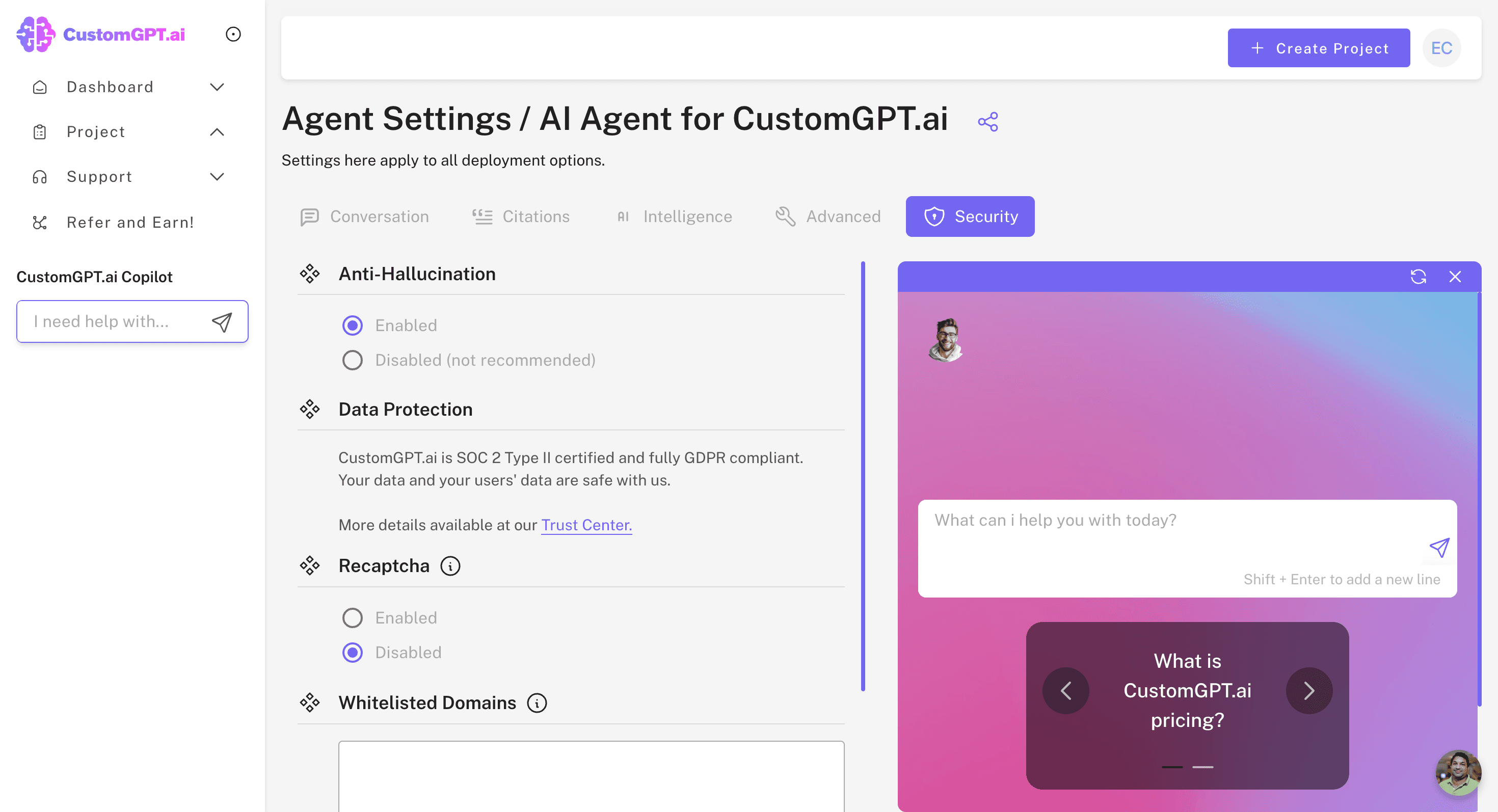Open the Recaptcha info tooltip icon
Screen dimensions: 1498x812
450,565
